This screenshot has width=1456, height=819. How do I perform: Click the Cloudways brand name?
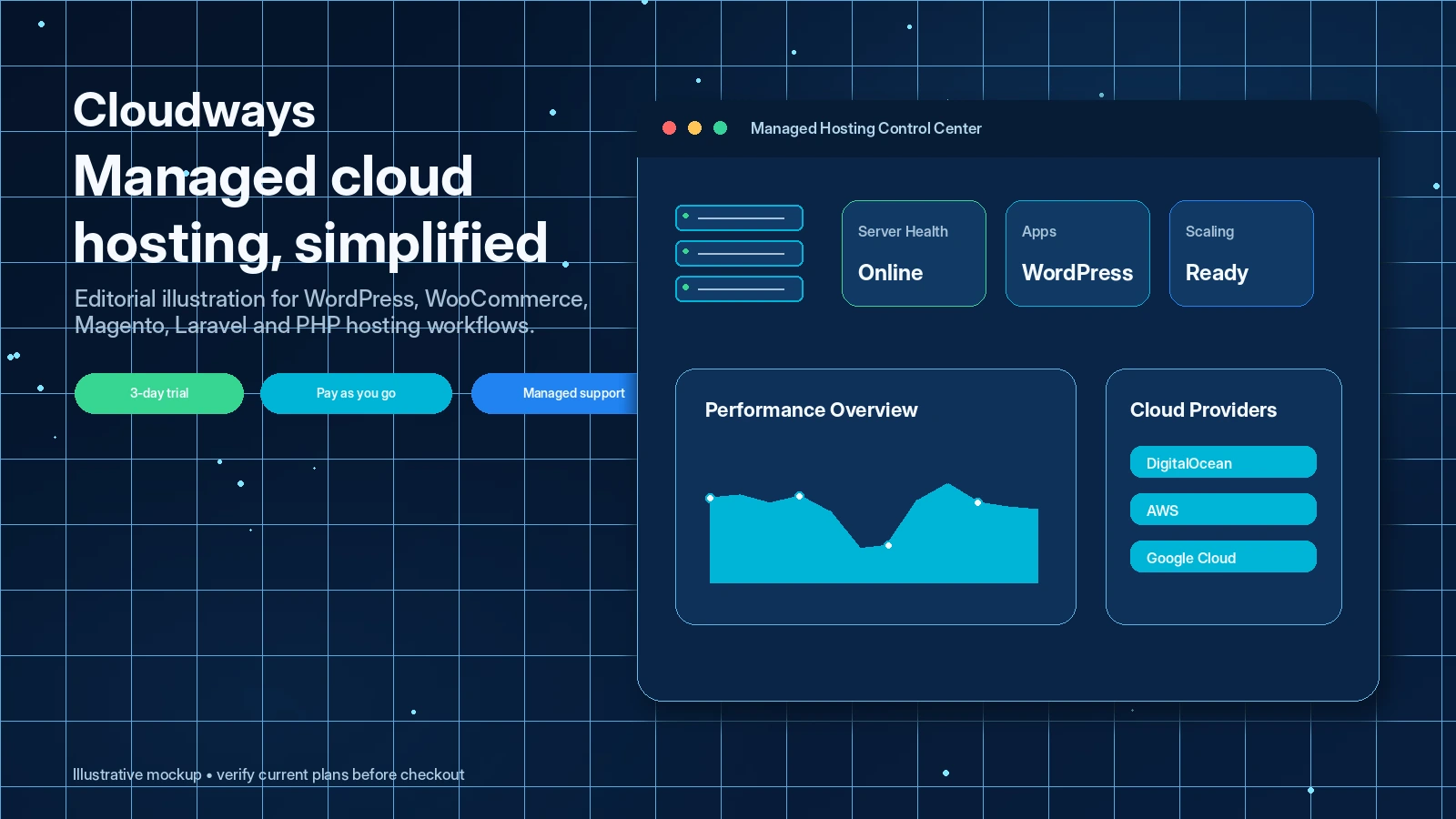194,111
